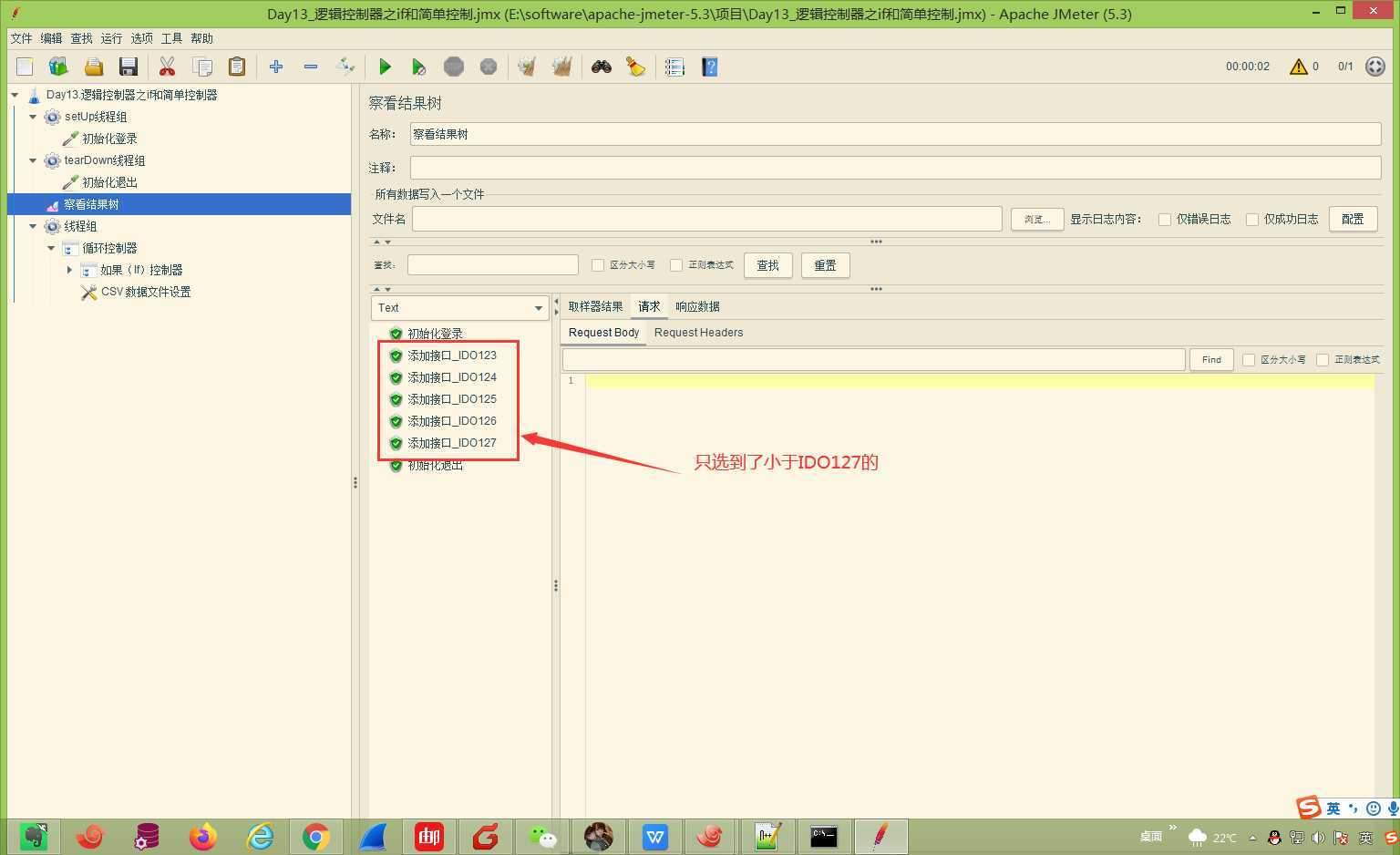Open the 运行 menu
1400x855 pixels.
(111, 38)
